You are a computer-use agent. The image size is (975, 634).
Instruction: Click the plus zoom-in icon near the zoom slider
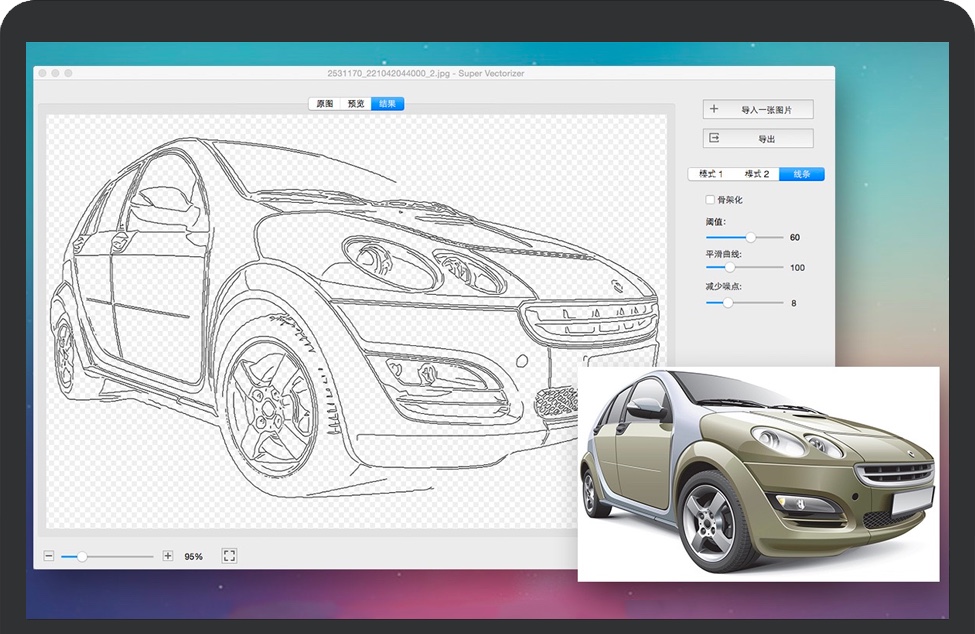tap(169, 555)
